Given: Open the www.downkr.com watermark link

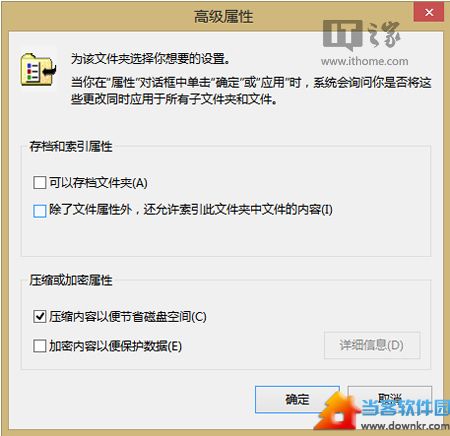Looking at the screenshot, I should 405,426.
